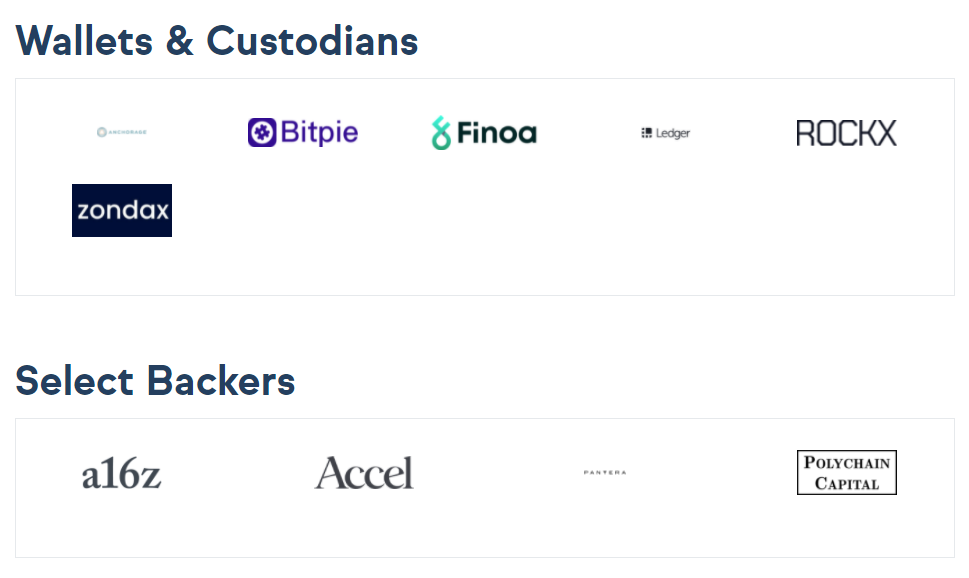Screen dimensions: 969x578
Task: Click the Select Backers heading
Action: tap(155, 380)
